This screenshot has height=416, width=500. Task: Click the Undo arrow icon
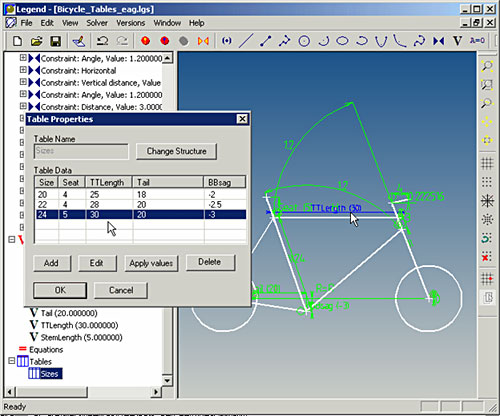click(103, 41)
